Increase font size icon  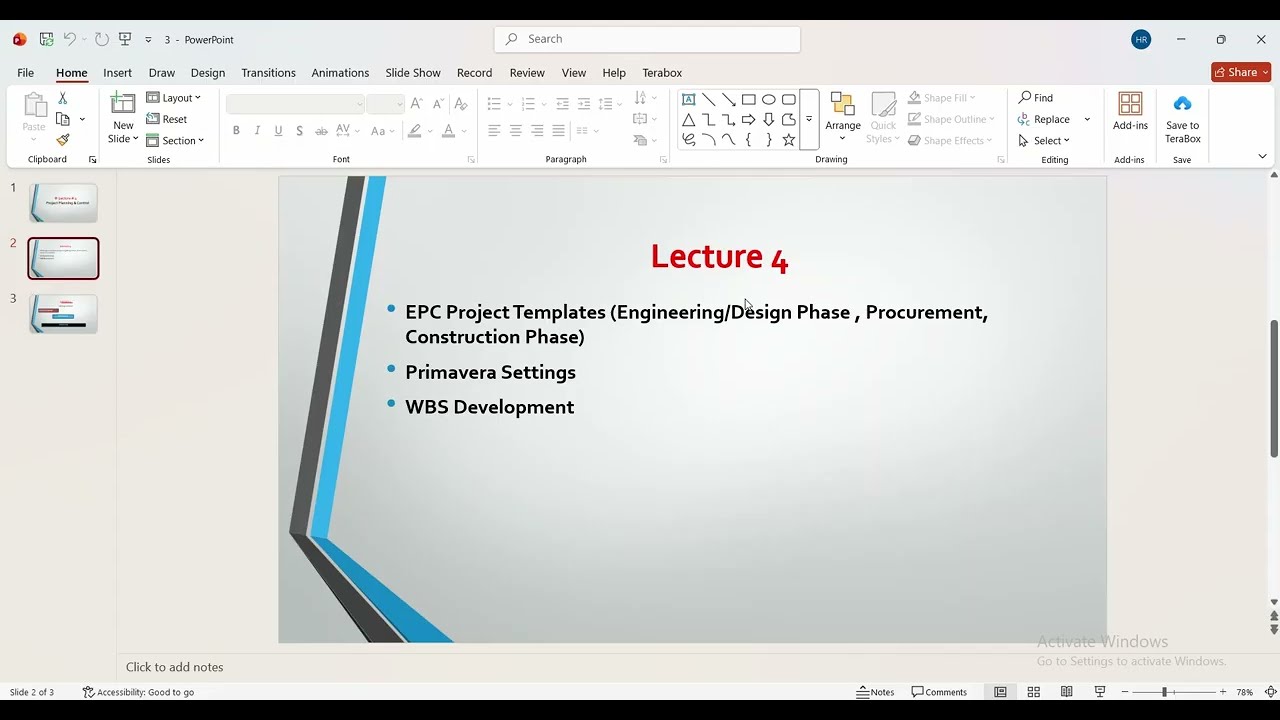417,104
